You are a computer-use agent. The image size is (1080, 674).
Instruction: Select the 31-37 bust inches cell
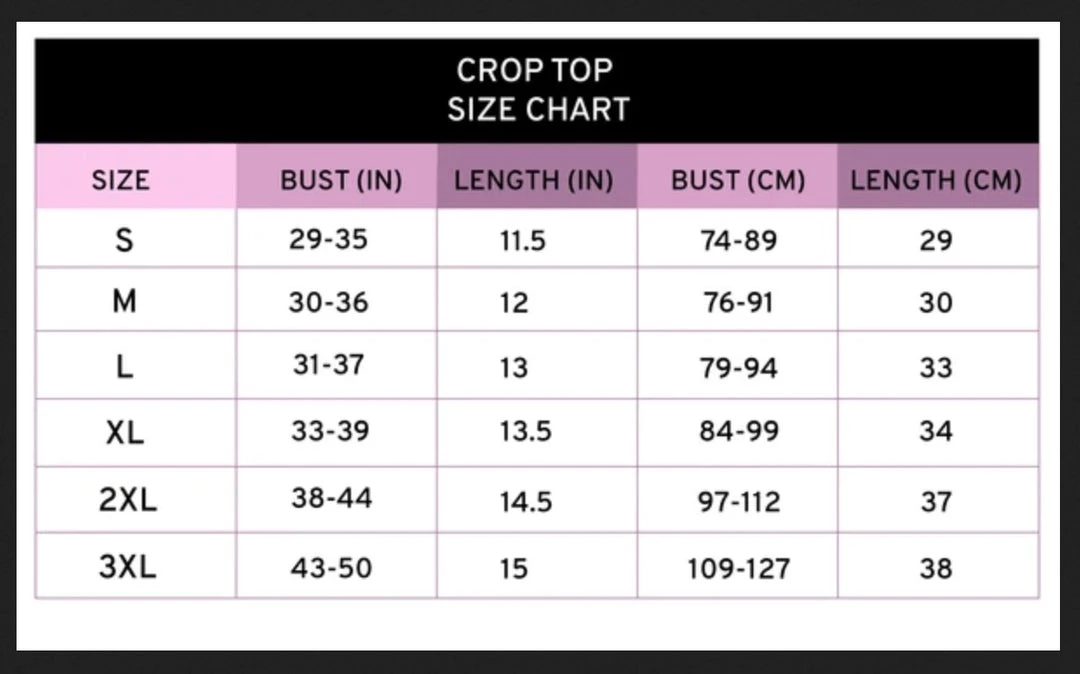pos(328,365)
